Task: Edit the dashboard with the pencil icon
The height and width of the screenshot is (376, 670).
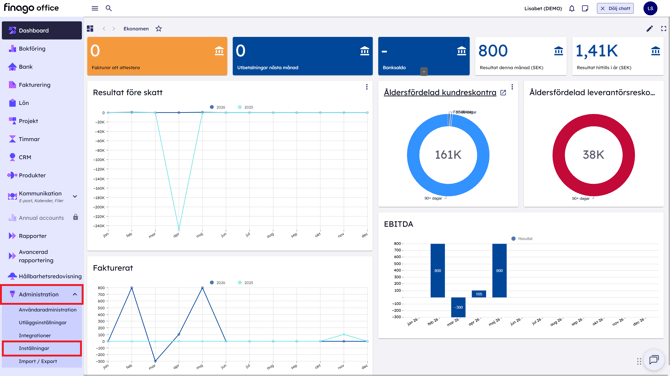Action: pyautogui.click(x=649, y=29)
